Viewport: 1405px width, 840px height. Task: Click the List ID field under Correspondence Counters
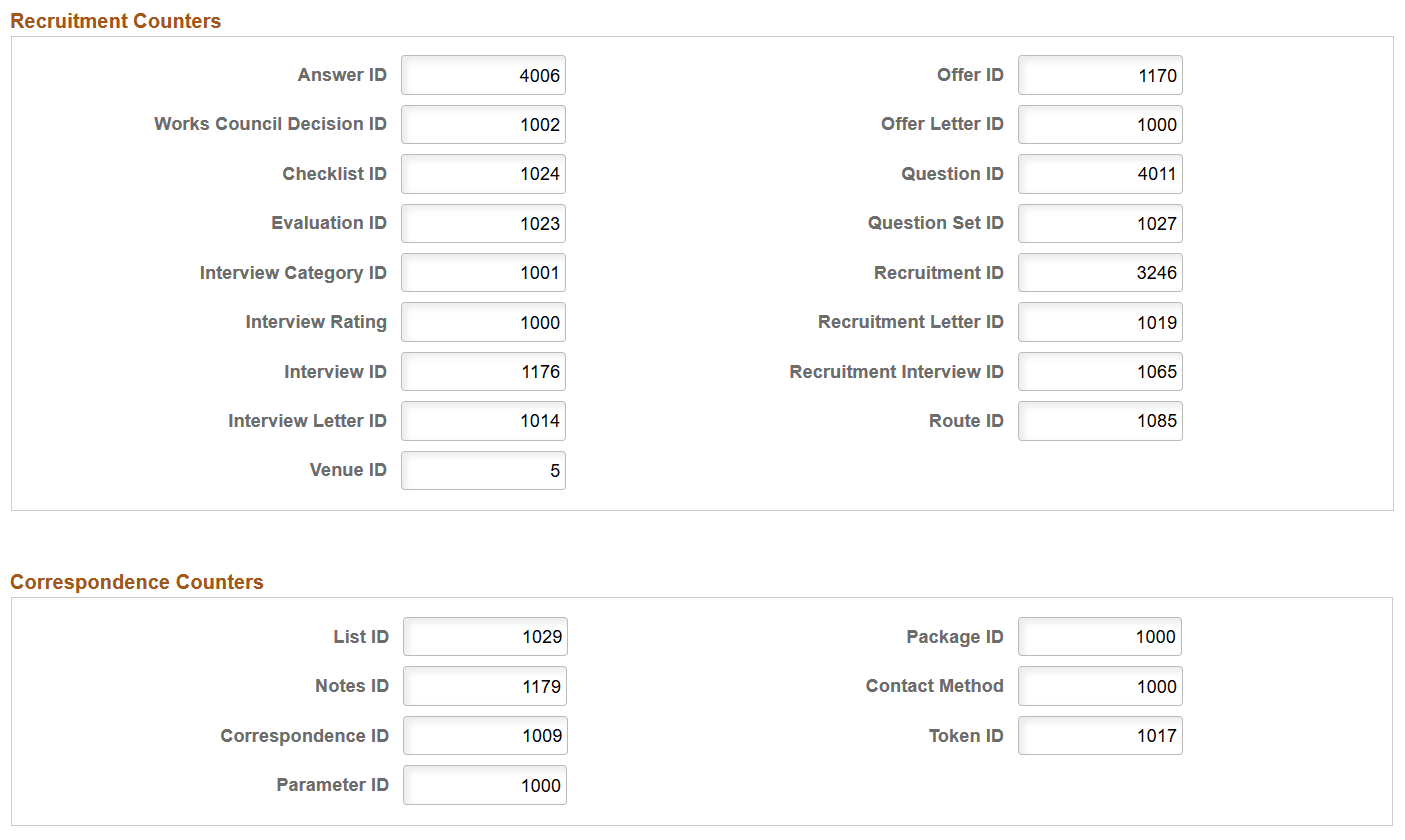coord(485,636)
